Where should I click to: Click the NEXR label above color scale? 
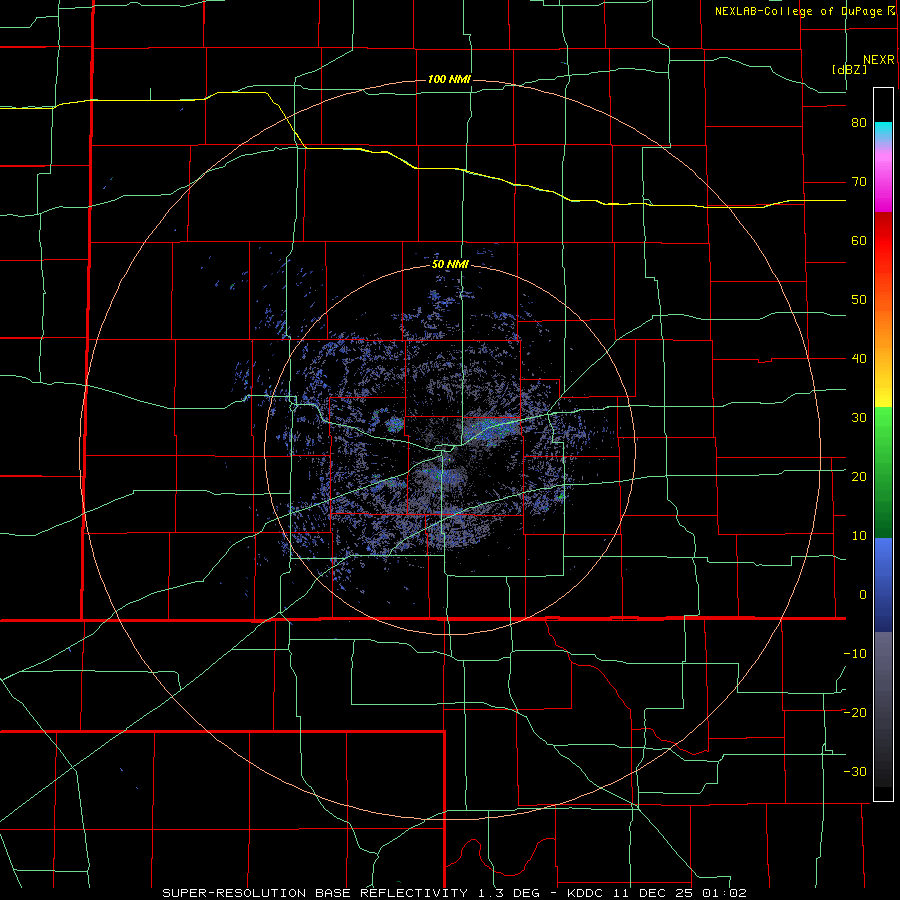point(879,60)
